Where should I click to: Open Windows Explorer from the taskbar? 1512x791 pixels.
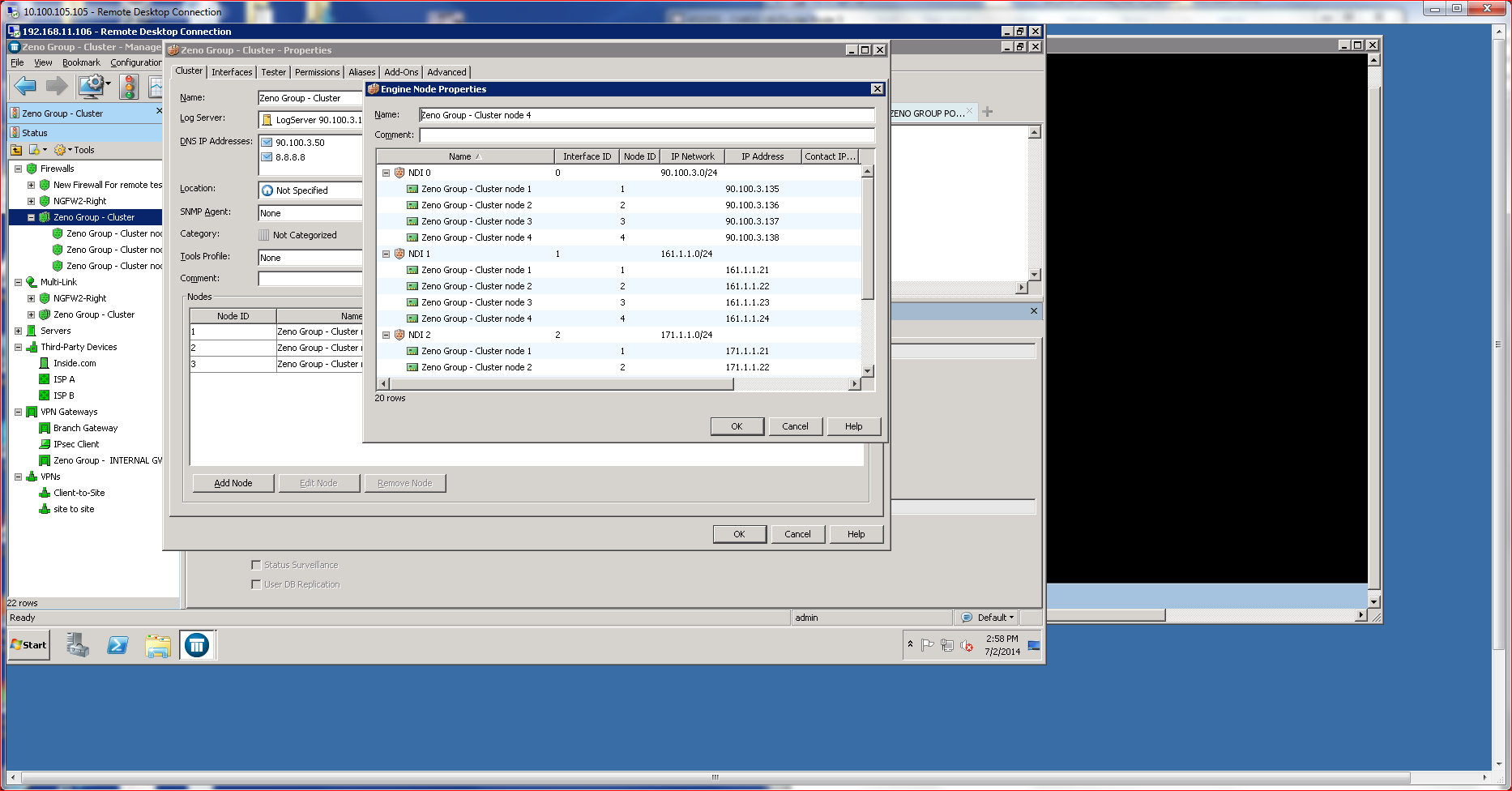click(158, 646)
